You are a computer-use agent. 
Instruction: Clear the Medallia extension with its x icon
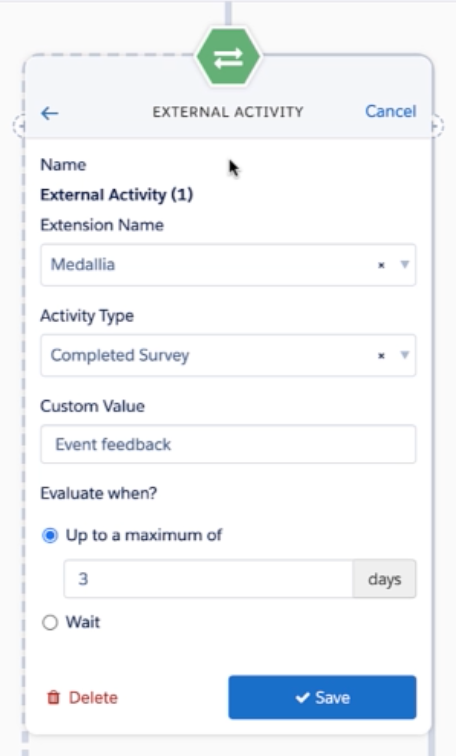(381, 265)
